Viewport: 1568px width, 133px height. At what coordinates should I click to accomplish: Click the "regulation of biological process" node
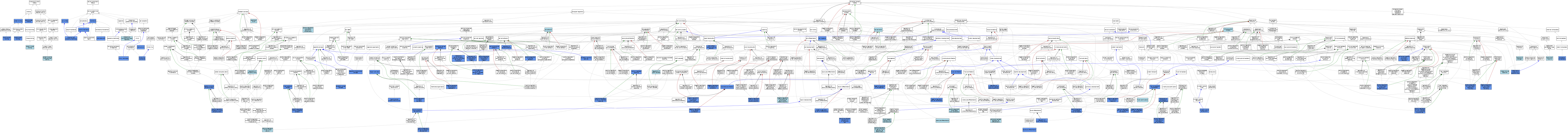pyautogui.click(x=819, y=21)
